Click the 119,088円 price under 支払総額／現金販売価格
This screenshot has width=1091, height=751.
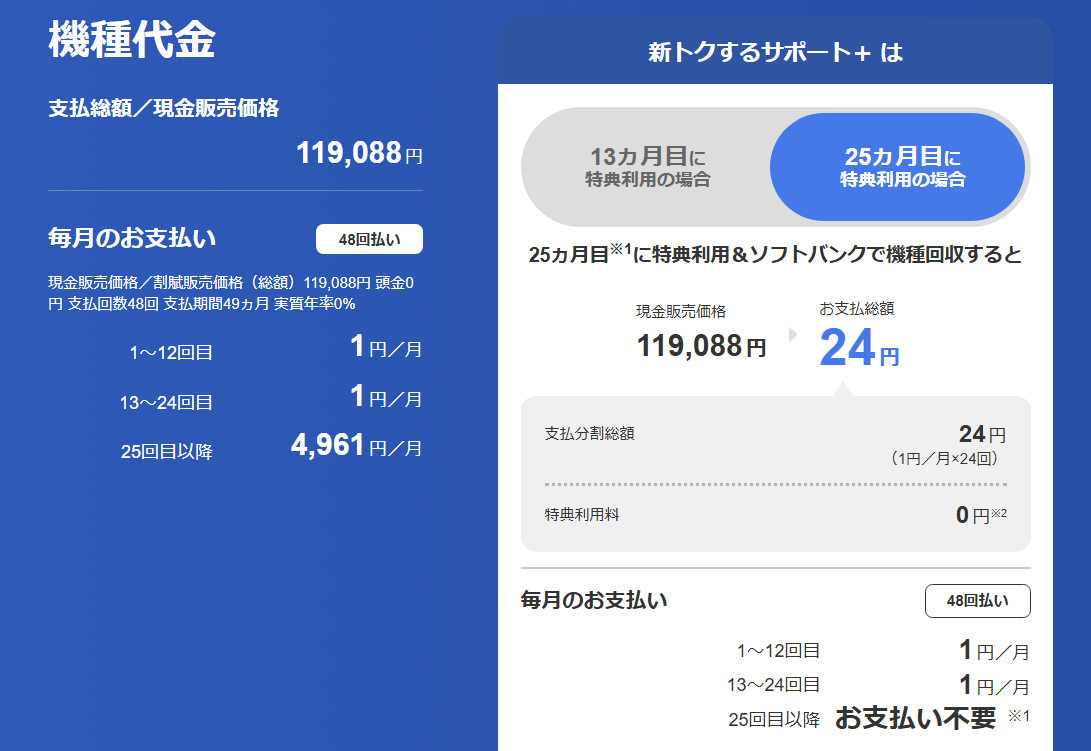359,153
